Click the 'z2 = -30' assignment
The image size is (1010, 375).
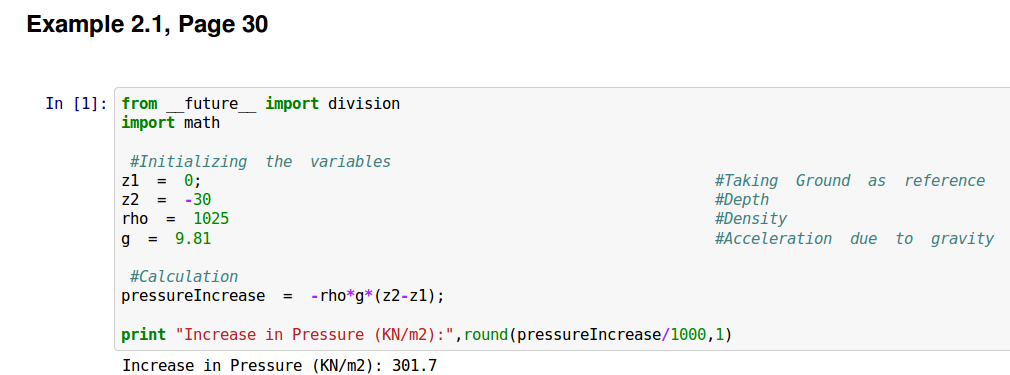[x=166, y=200]
